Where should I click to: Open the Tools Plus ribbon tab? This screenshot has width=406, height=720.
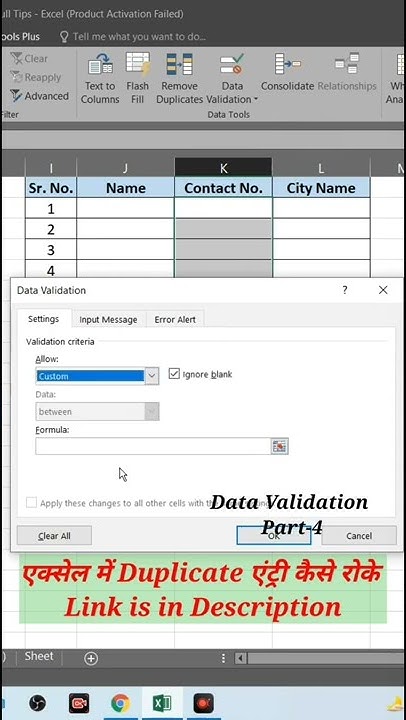point(21,37)
